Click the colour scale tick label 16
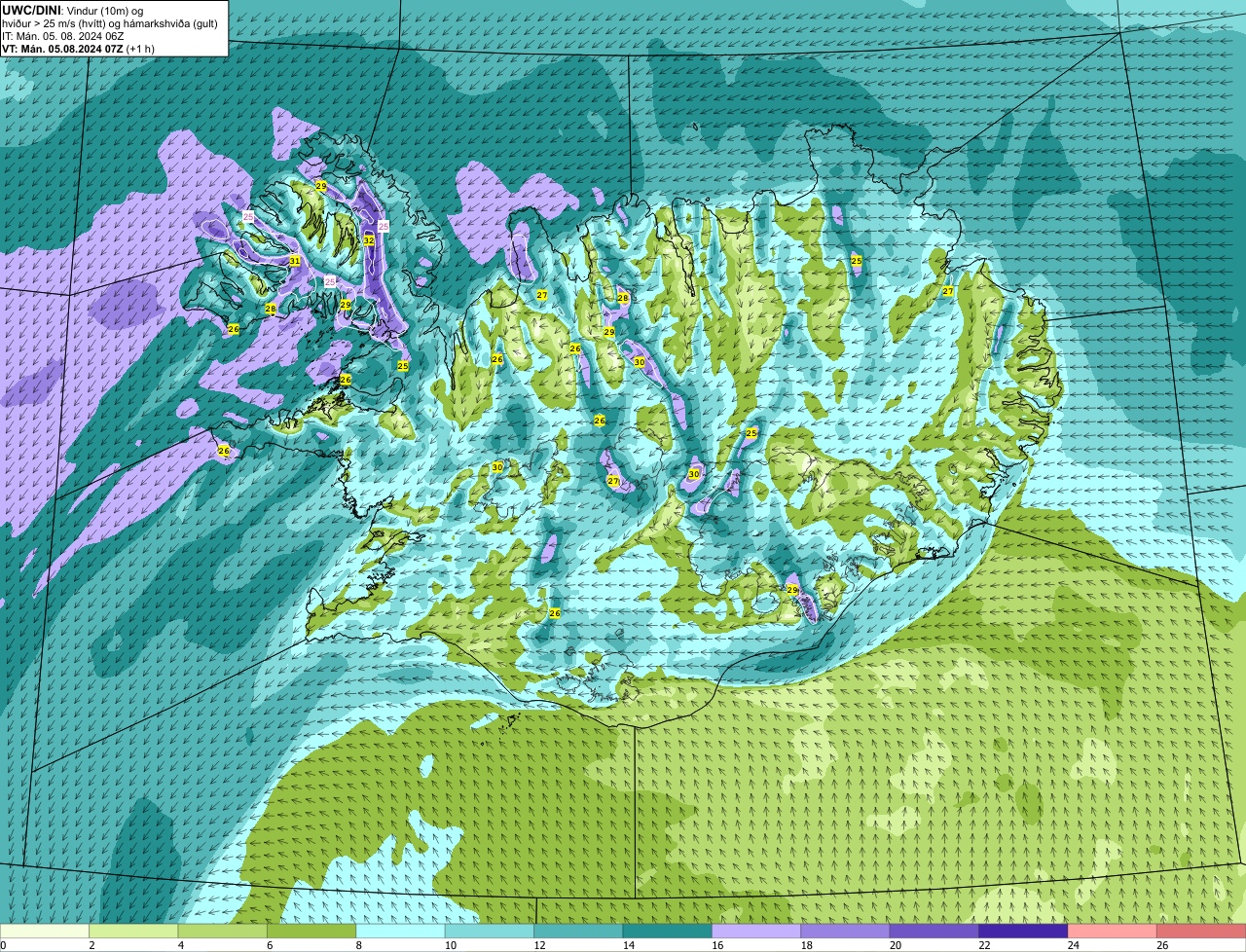Image resolution: width=1246 pixels, height=952 pixels. 715,945
